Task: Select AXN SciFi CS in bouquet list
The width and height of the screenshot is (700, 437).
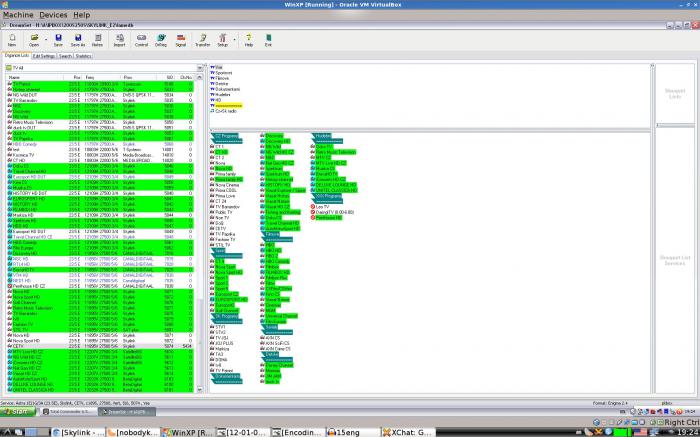Action: [x=275, y=343]
